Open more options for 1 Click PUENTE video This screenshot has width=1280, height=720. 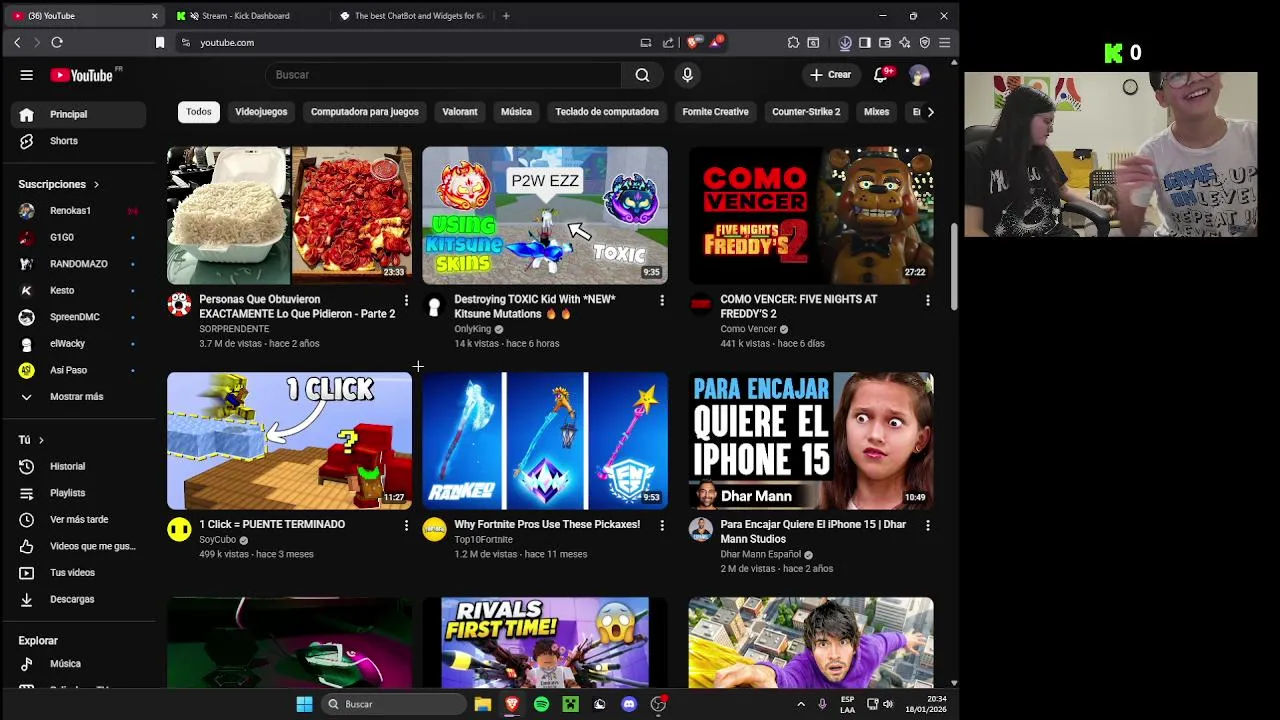click(406, 525)
